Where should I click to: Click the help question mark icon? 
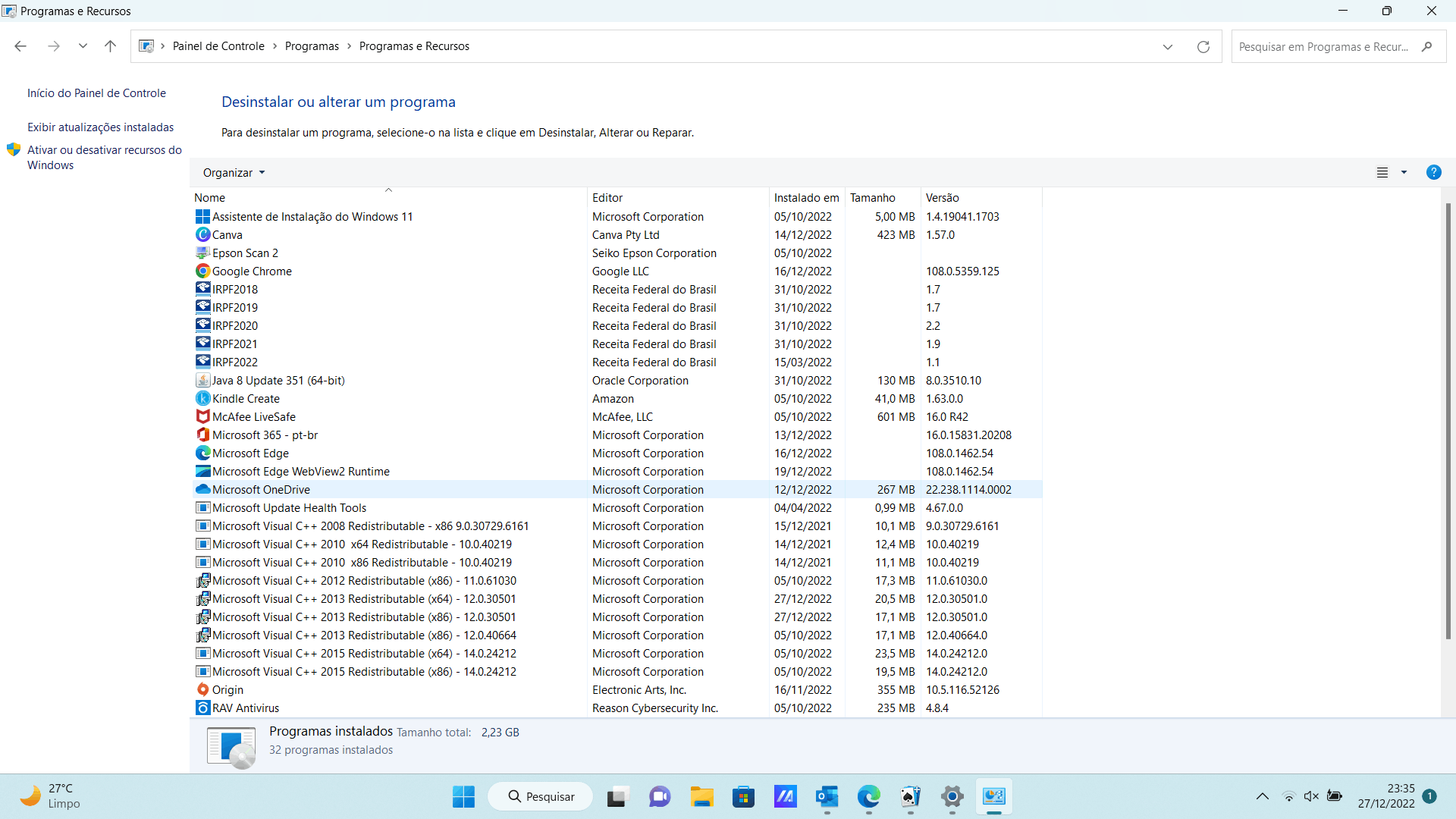1433,173
